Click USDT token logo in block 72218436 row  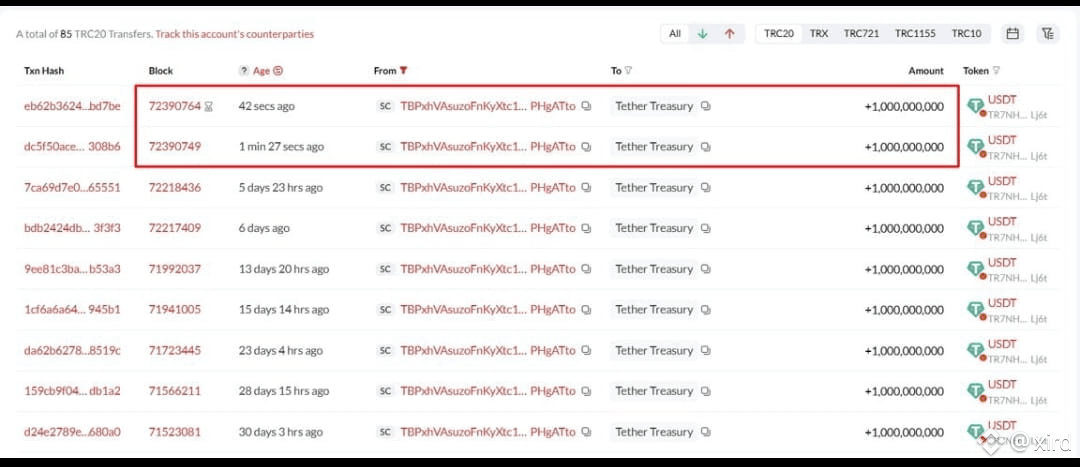(x=976, y=187)
